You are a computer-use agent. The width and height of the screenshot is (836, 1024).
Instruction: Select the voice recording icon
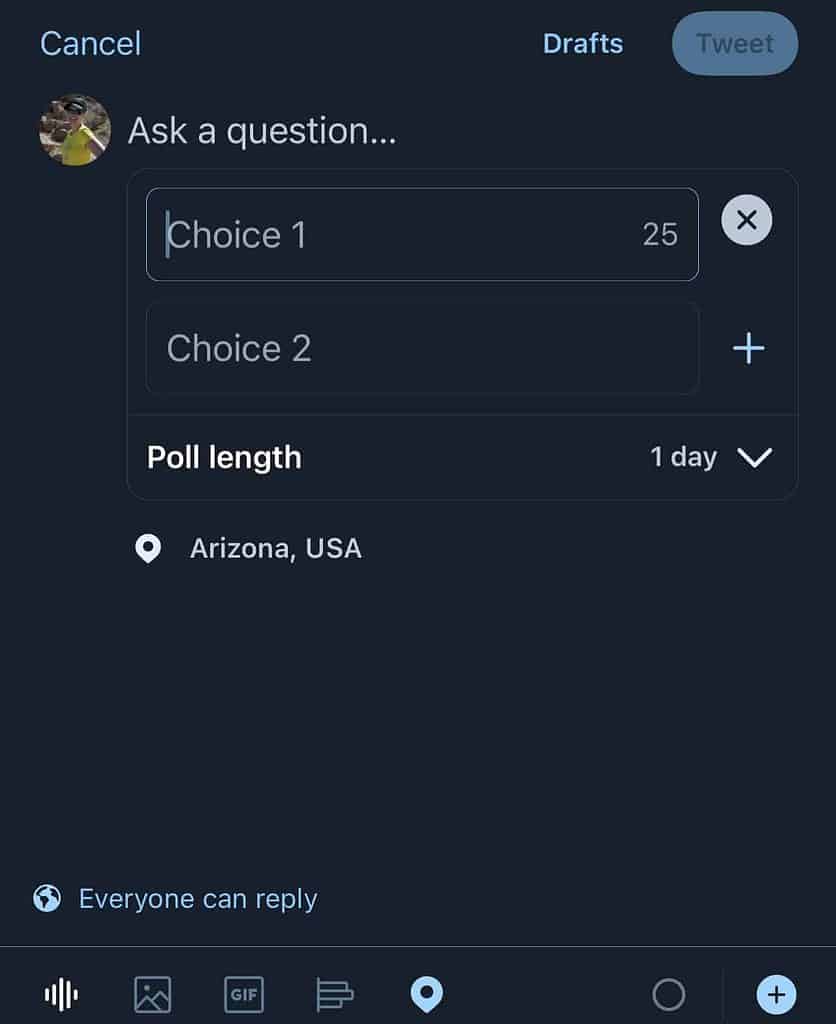(60, 994)
